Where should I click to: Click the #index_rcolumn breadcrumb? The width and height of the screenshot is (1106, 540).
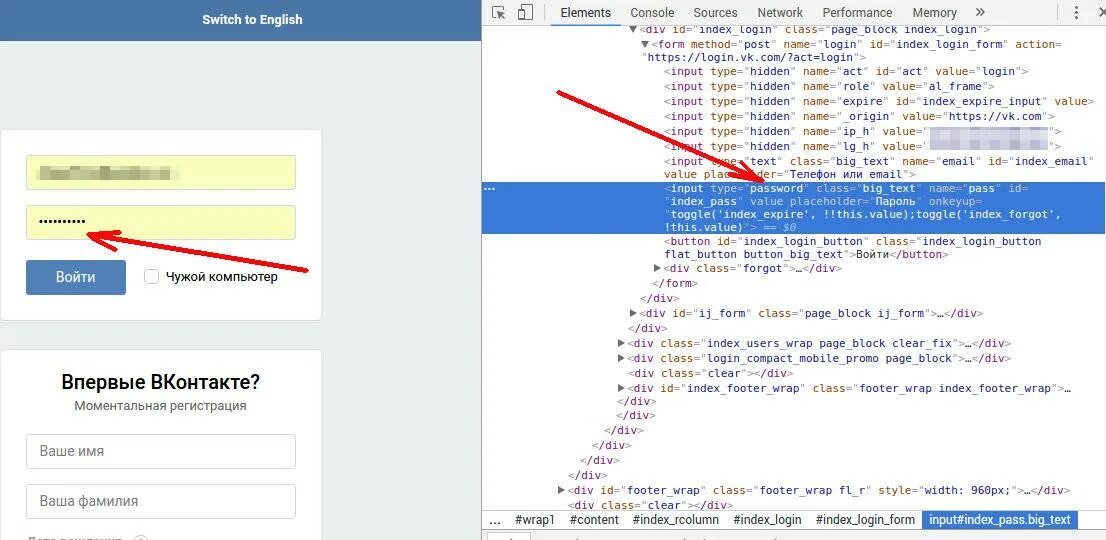[675, 520]
